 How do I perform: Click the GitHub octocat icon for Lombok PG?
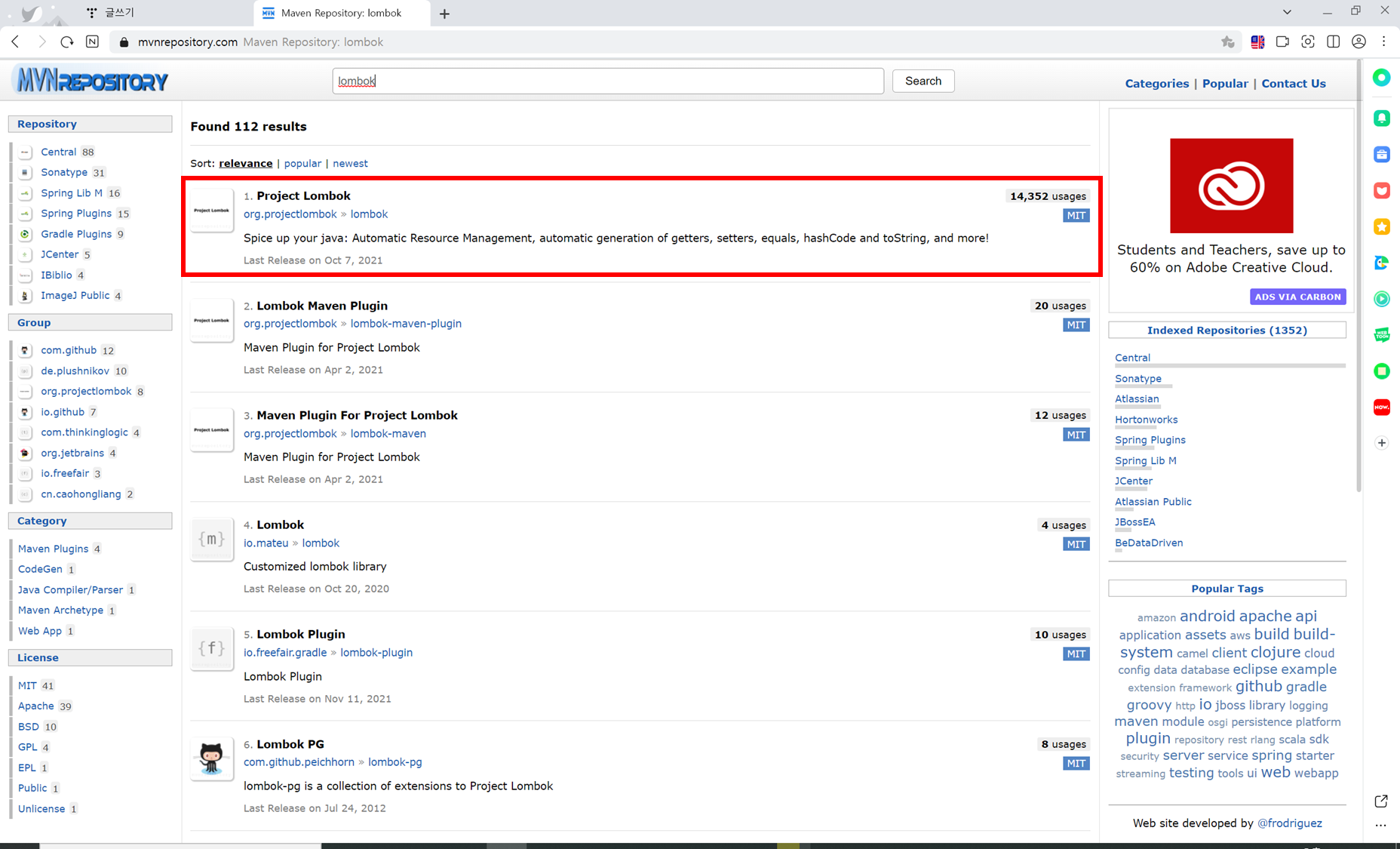212,758
